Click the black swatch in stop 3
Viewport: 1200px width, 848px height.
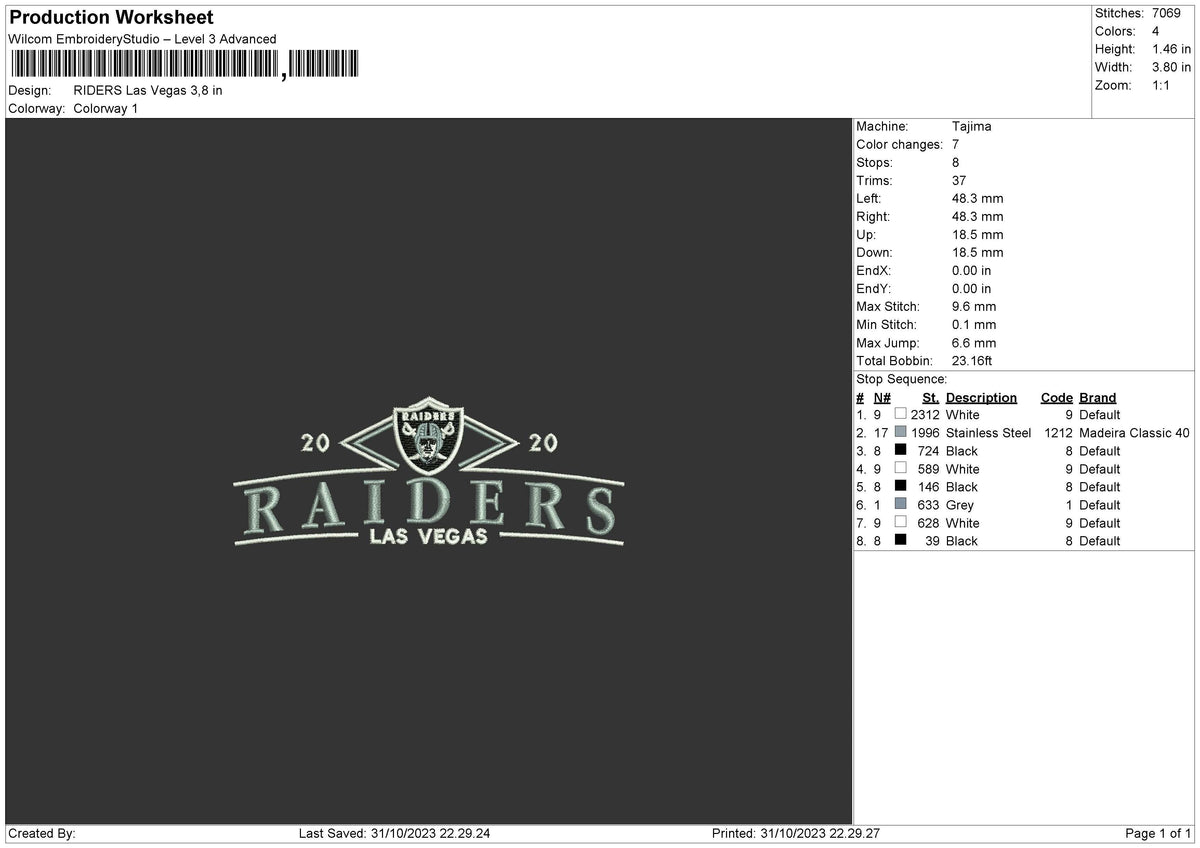click(901, 450)
